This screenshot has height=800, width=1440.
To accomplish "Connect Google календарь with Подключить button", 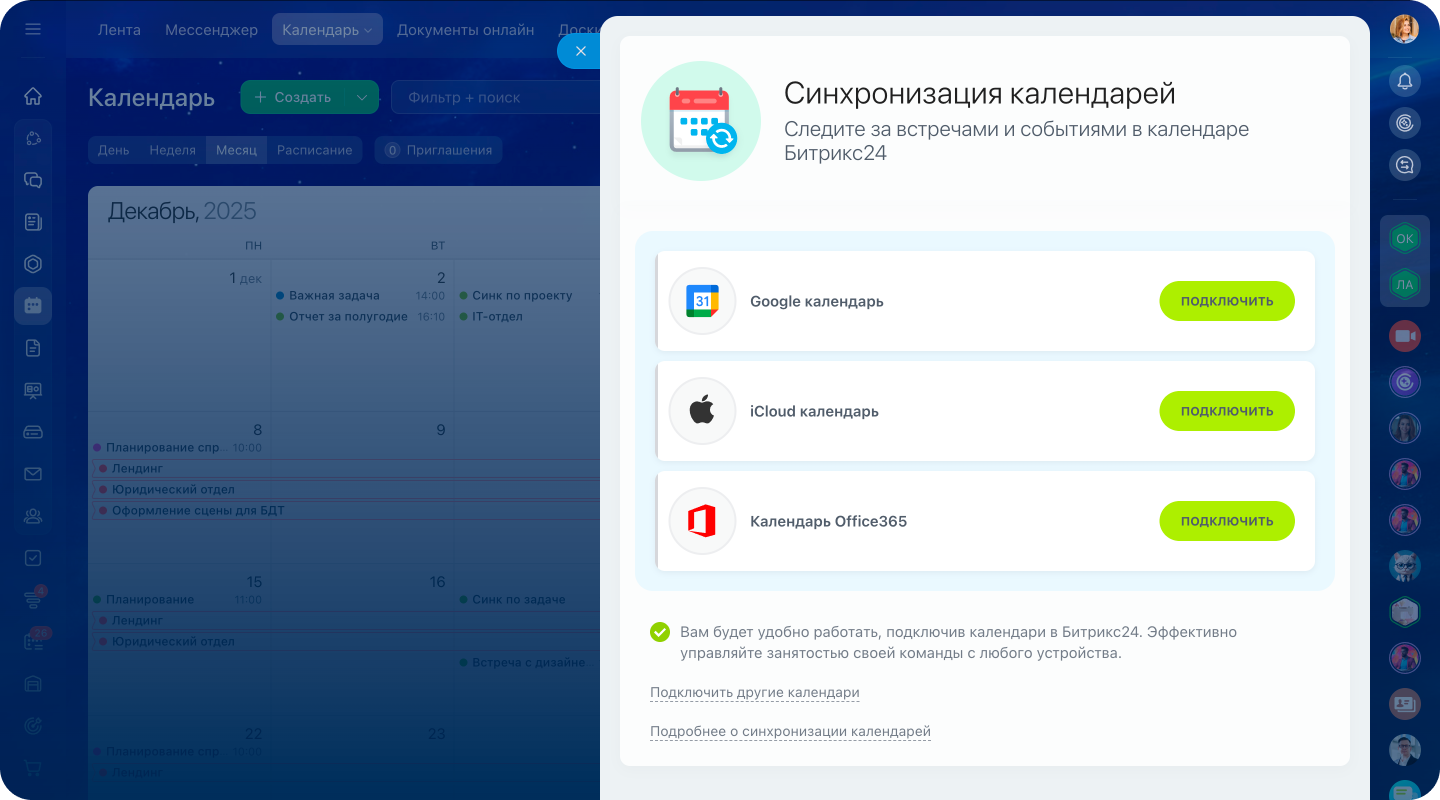I will pyautogui.click(x=1226, y=301).
